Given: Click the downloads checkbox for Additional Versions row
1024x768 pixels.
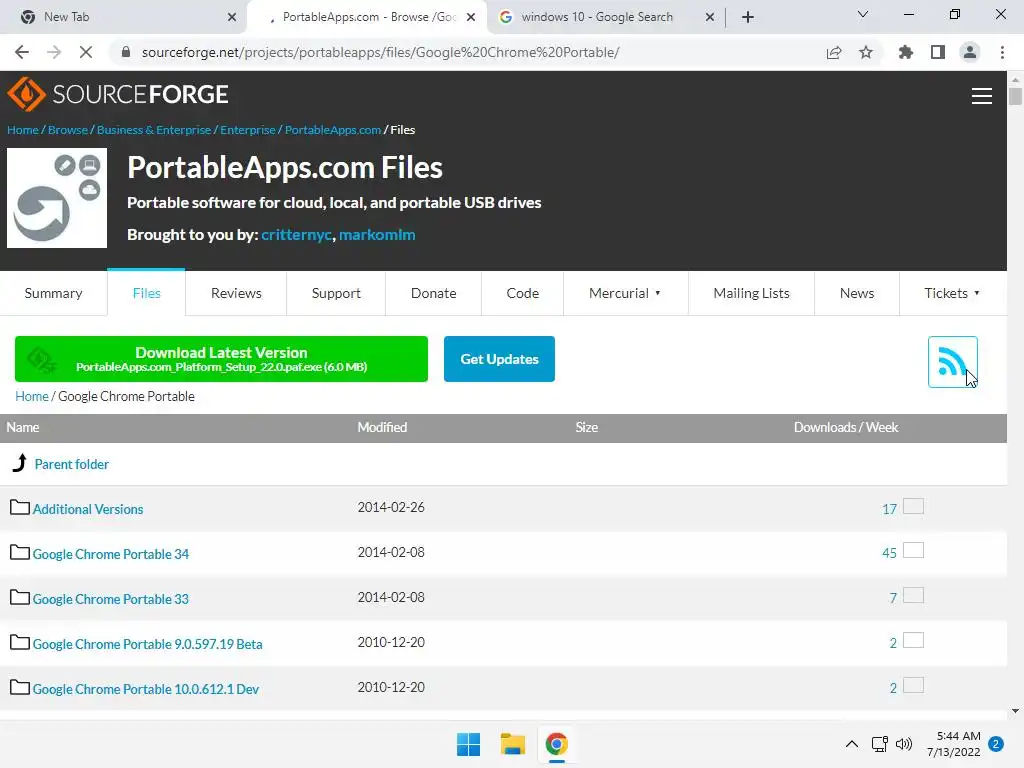Looking at the screenshot, I should click(x=913, y=506).
